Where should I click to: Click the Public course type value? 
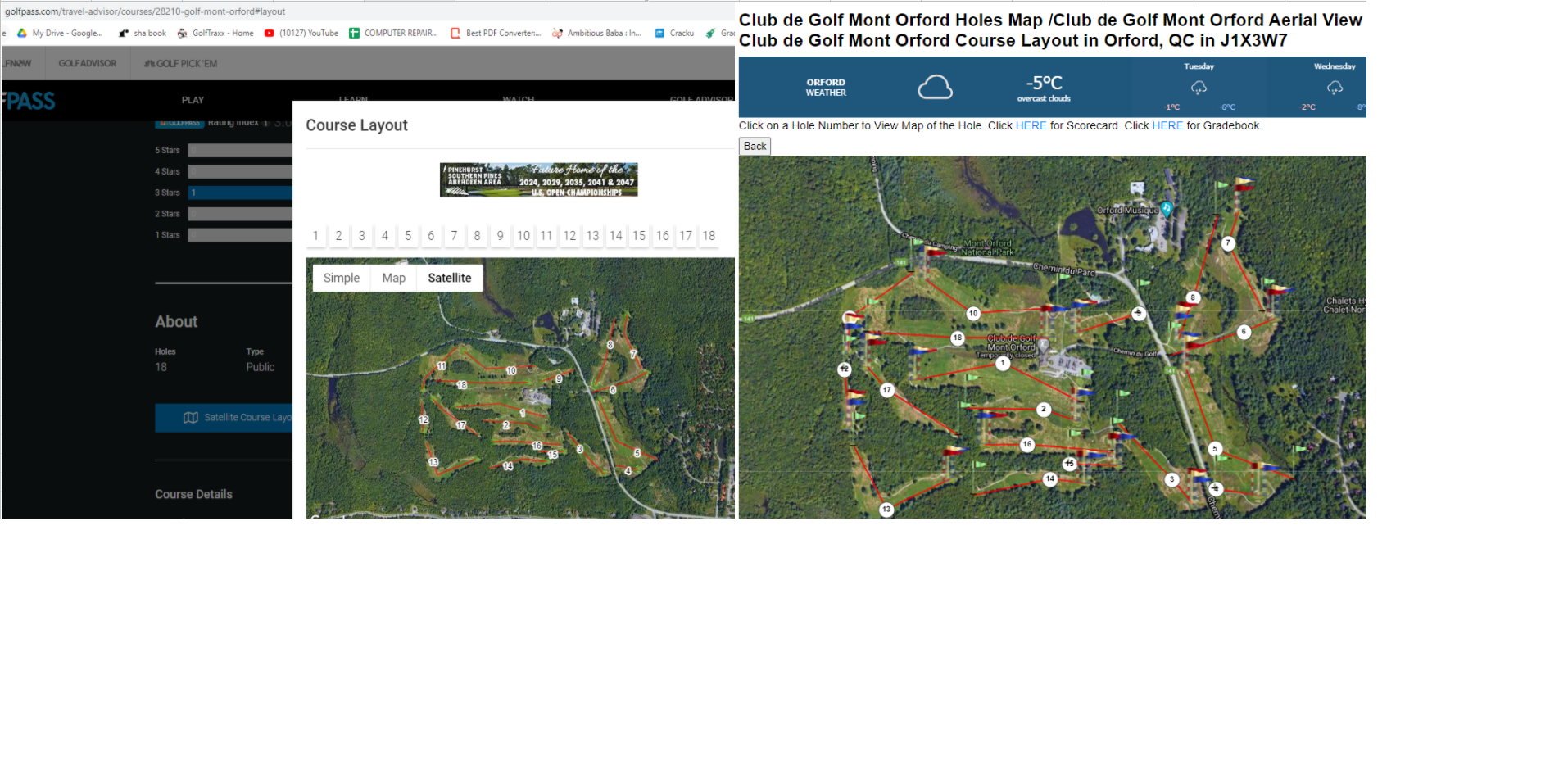[x=261, y=367]
